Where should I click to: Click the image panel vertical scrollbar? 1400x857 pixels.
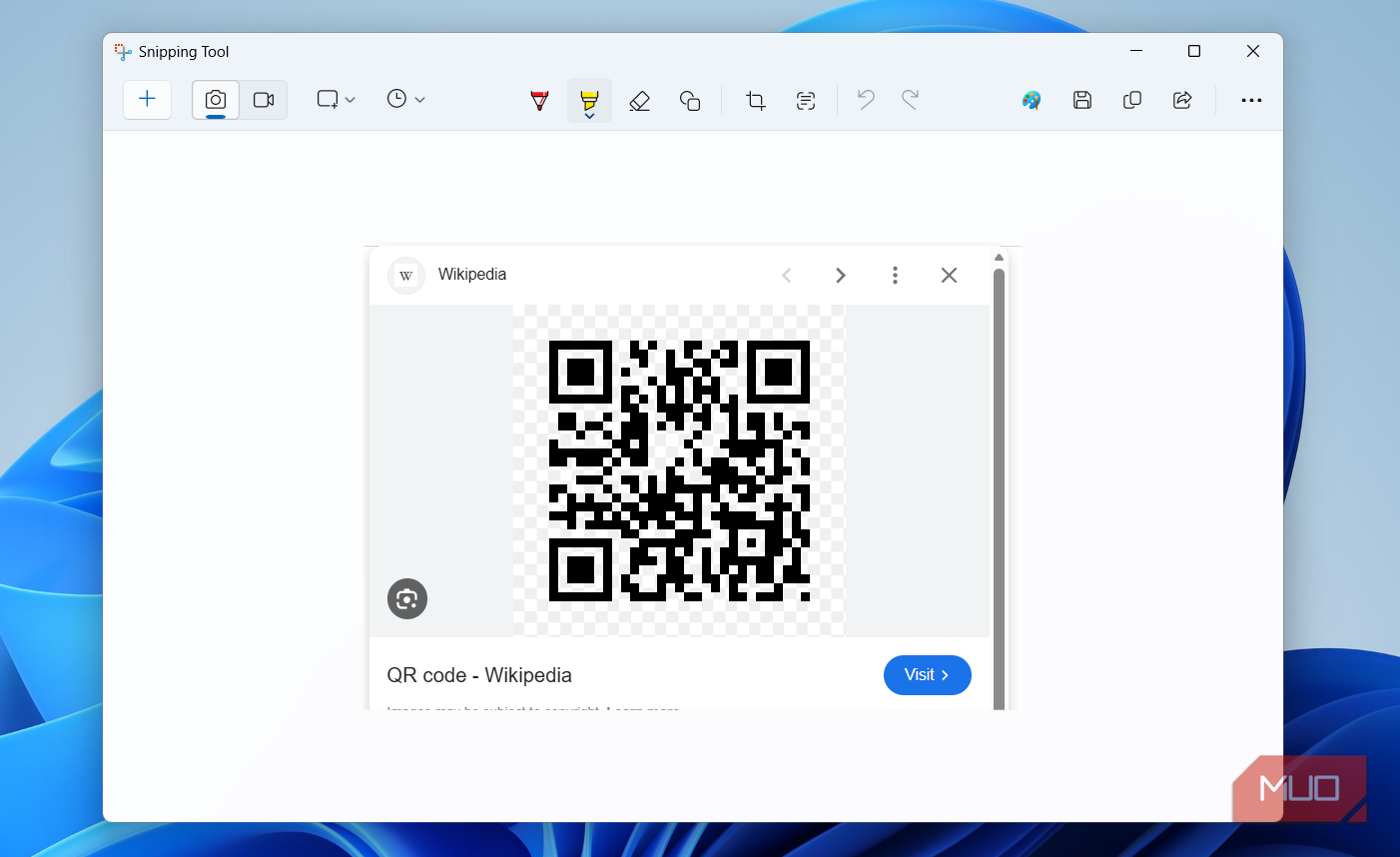pos(999,489)
